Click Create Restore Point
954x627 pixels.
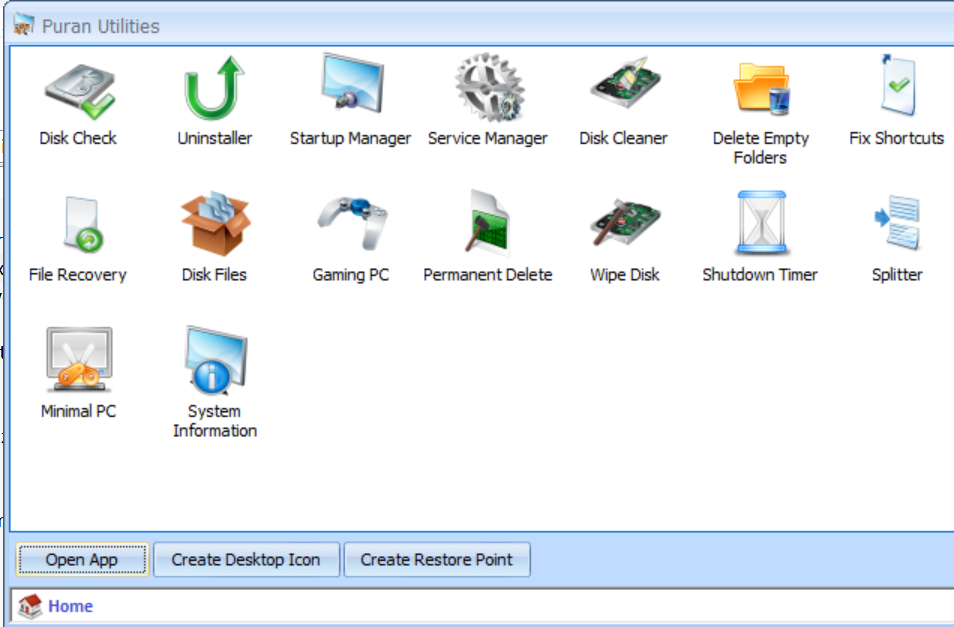(x=437, y=559)
